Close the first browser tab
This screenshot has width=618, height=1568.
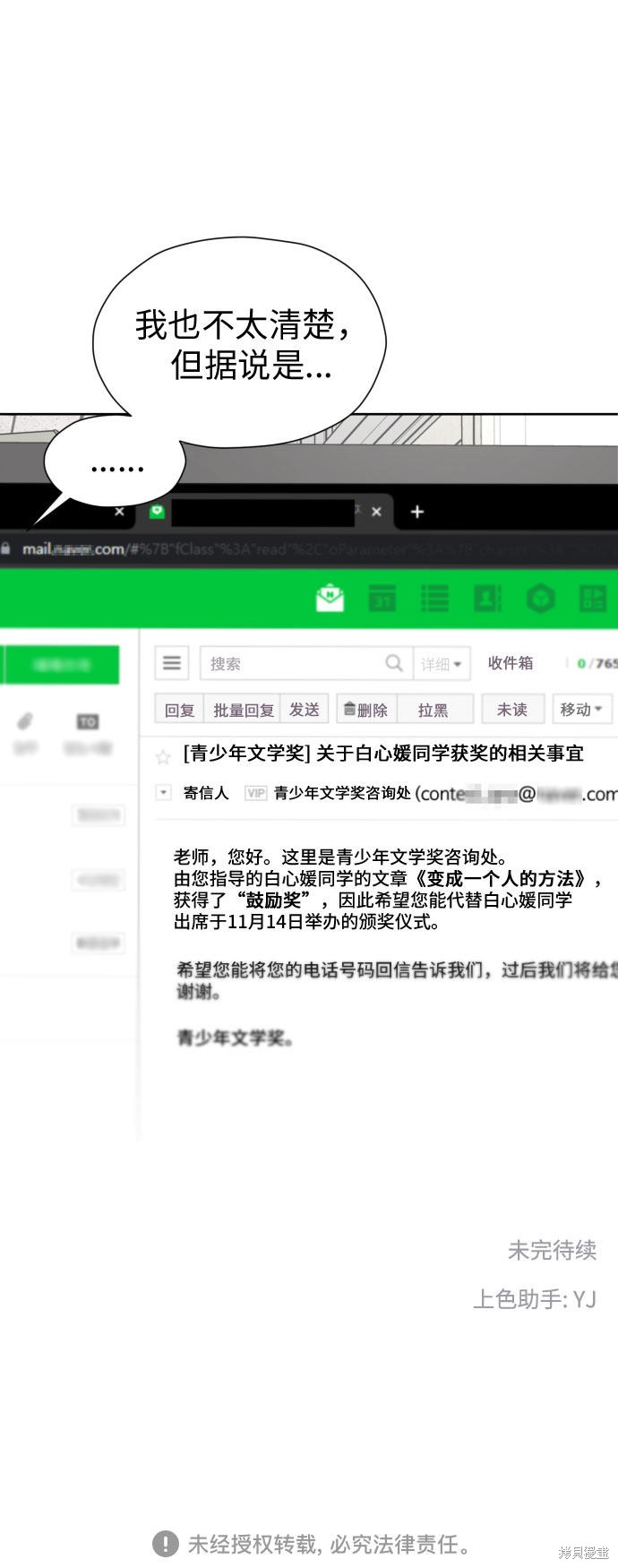coord(119,512)
